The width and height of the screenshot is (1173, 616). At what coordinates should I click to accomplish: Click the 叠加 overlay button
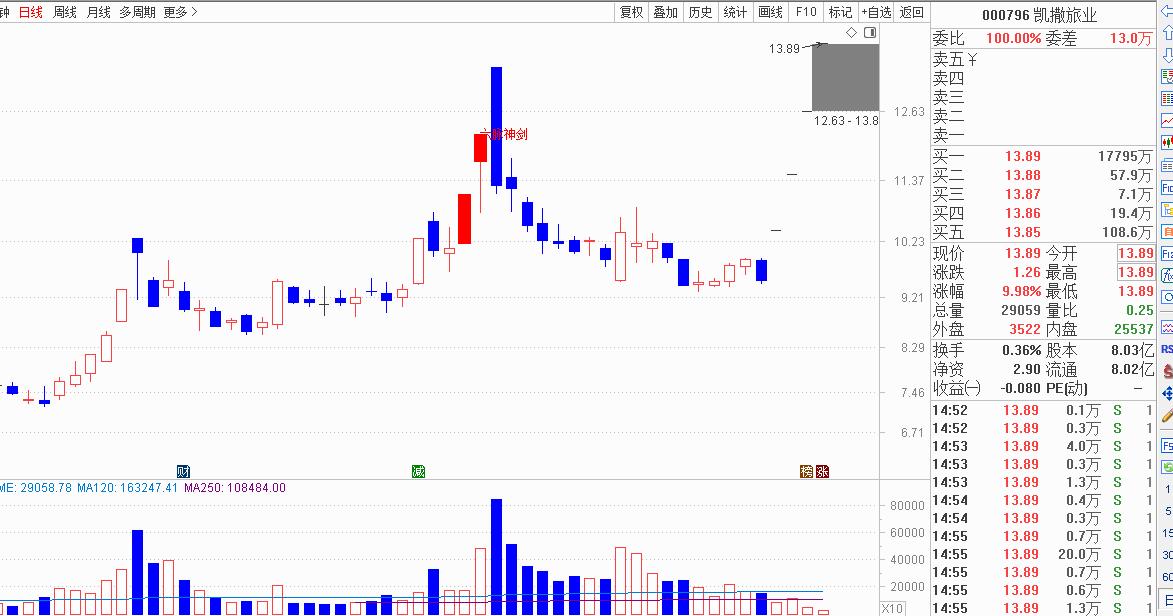pyautogui.click(x=665, y=12)
